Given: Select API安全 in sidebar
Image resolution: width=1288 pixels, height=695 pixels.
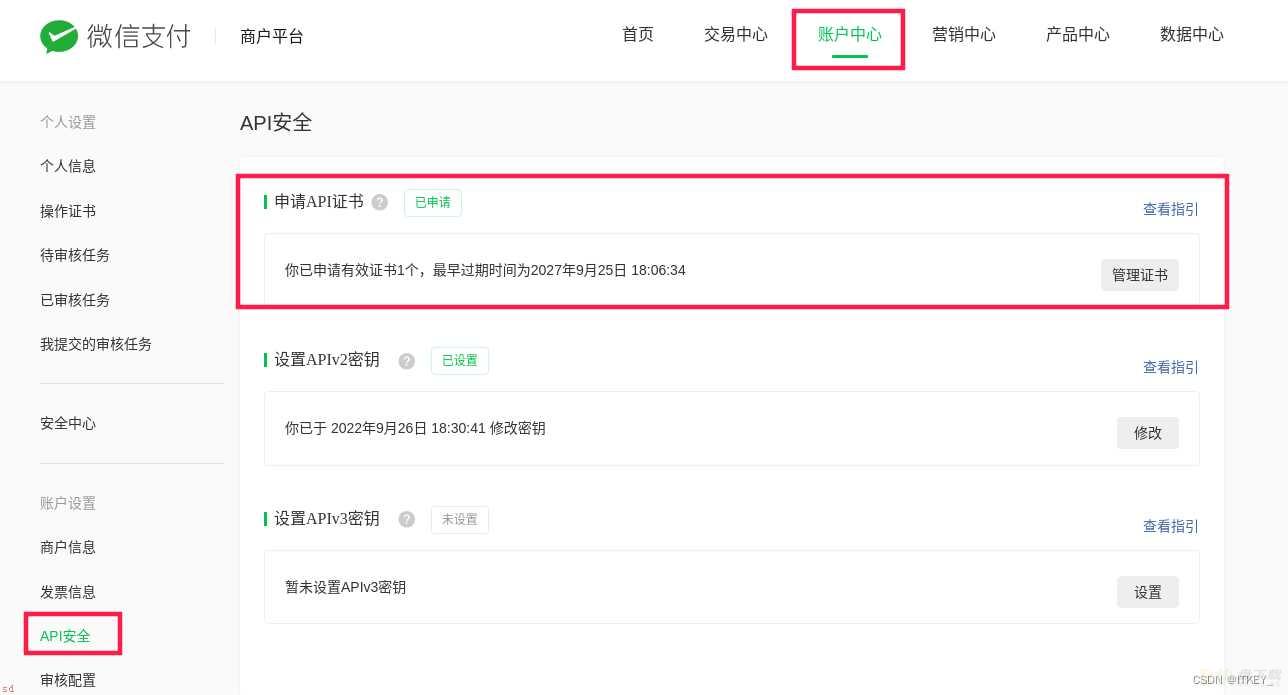Looking at the screenshot, I should pos(65,636).
